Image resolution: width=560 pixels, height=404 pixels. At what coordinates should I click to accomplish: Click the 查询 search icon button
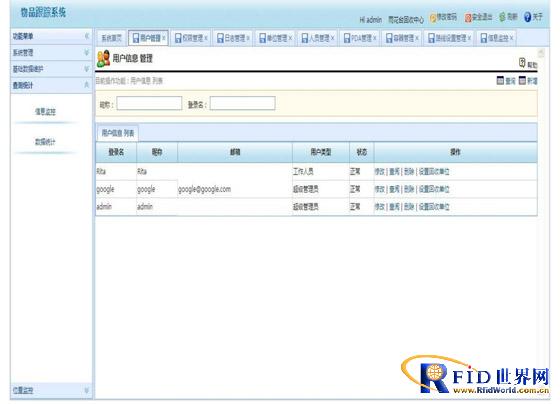coord(500,81)
